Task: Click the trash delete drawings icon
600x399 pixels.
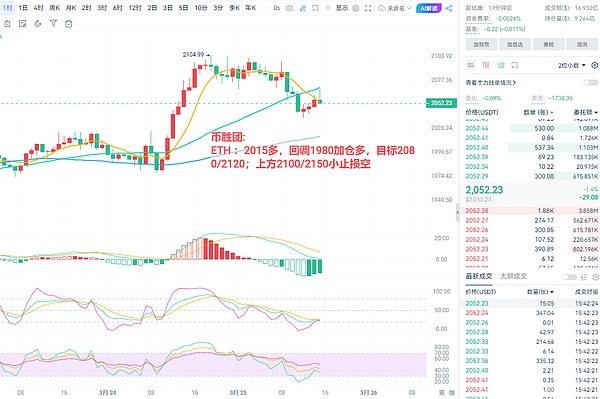Action: point(68,24)
